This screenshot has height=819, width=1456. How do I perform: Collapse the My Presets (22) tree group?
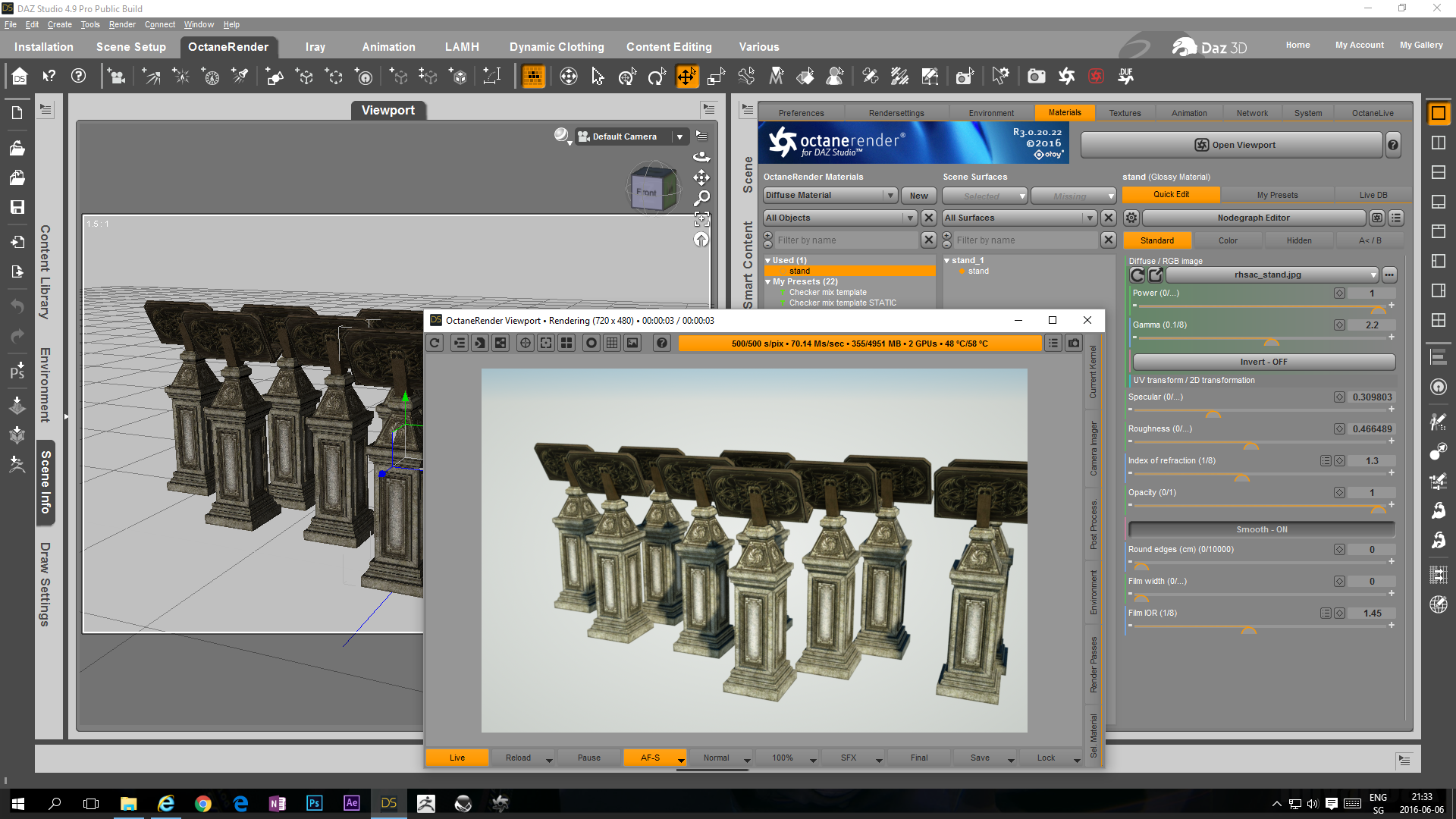click(767, 282)
